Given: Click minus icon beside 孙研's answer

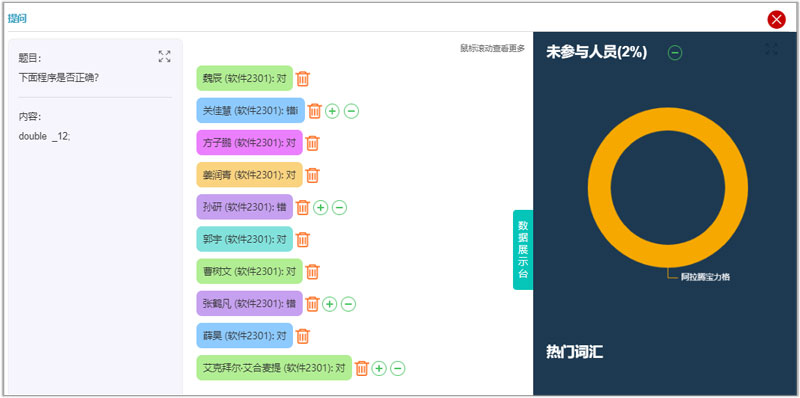Looking at the screenshot, I should click(339, 207).
